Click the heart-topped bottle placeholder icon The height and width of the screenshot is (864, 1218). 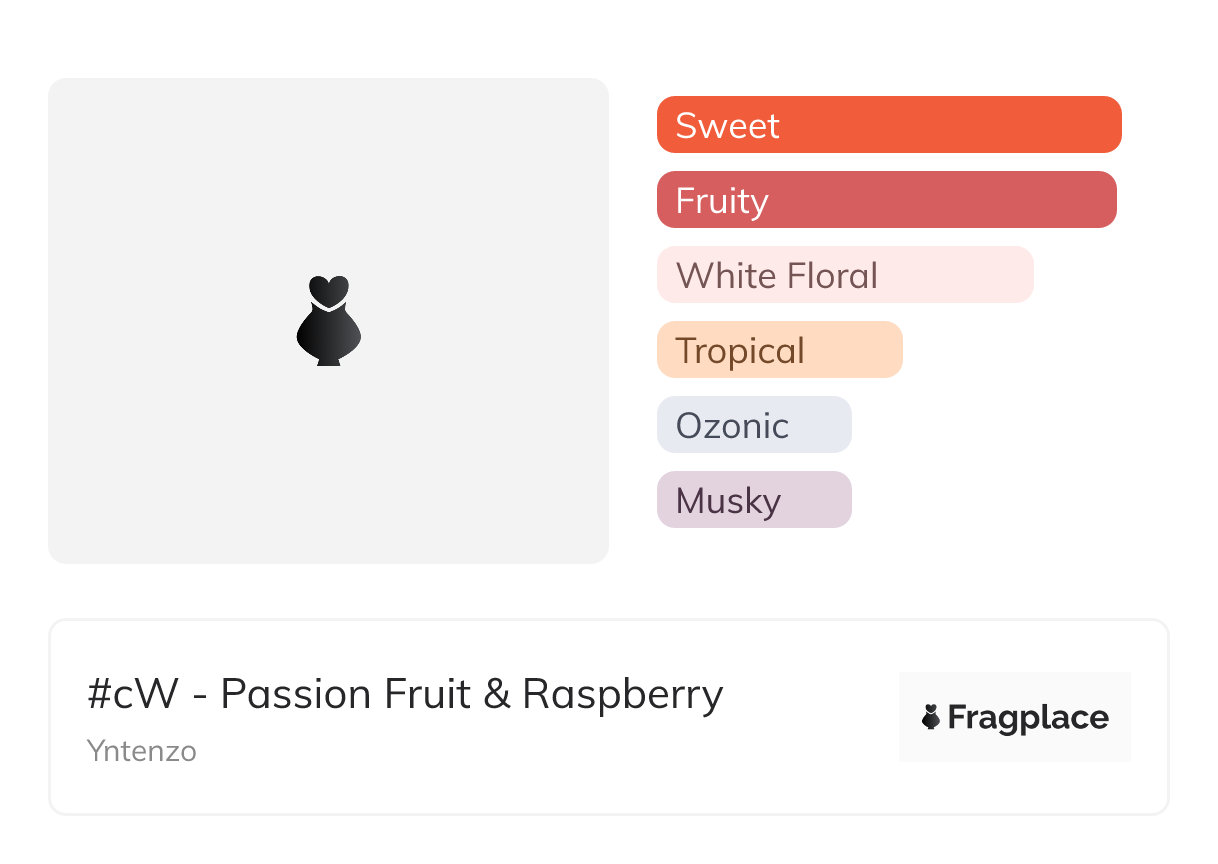point(328,320)
